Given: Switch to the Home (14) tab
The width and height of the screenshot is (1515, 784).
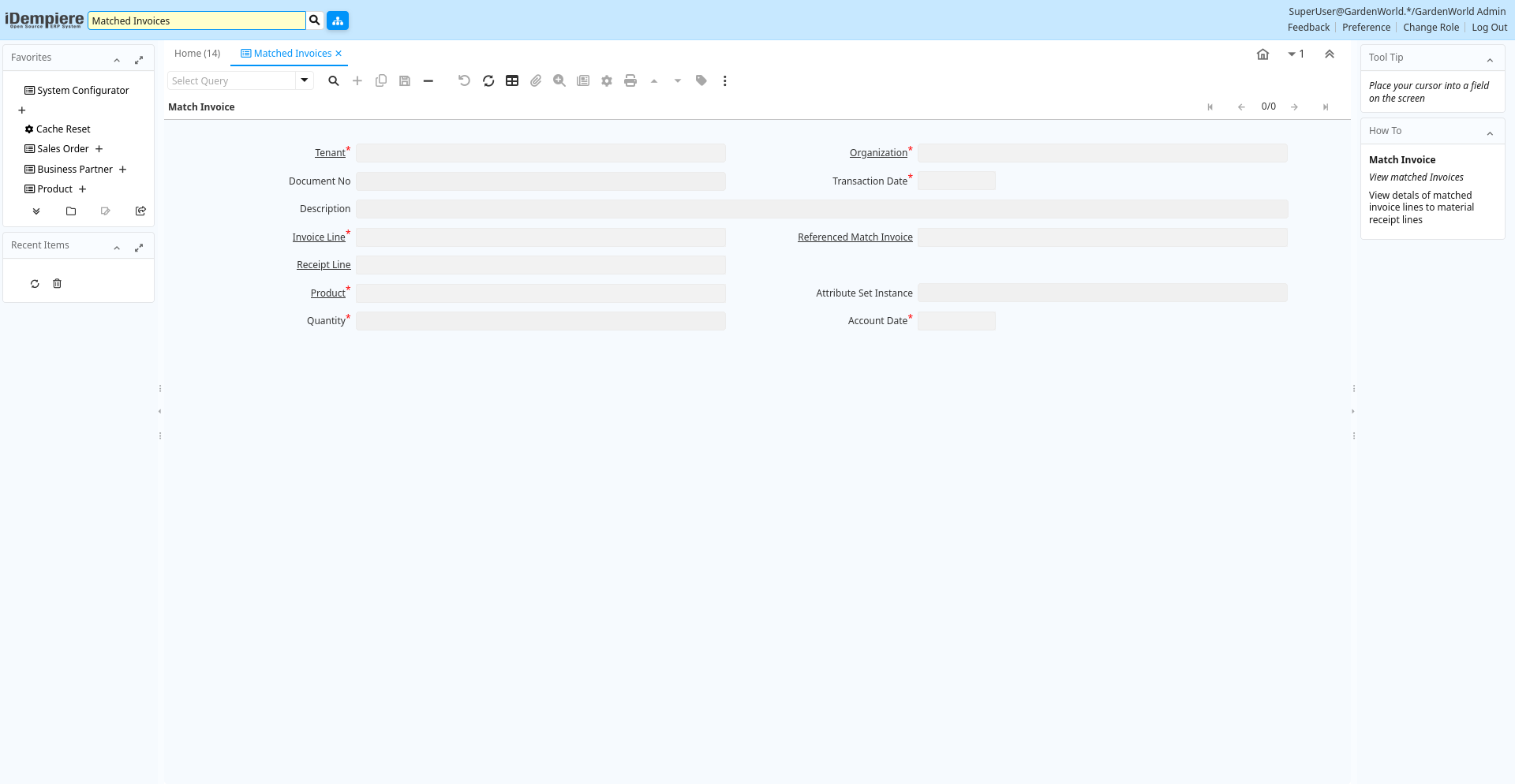Looking at the screenshot, I should tap(197, 54).
